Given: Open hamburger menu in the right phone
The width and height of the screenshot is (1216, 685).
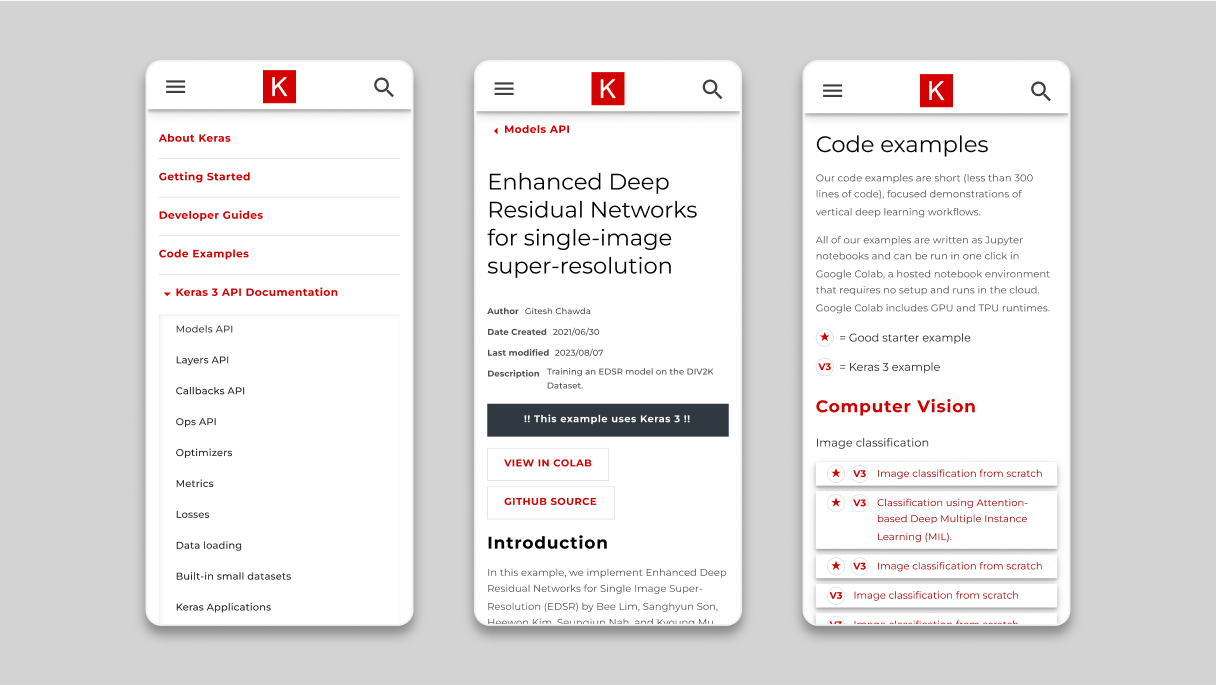Looking at the screenshot, I should click(832, 91).
